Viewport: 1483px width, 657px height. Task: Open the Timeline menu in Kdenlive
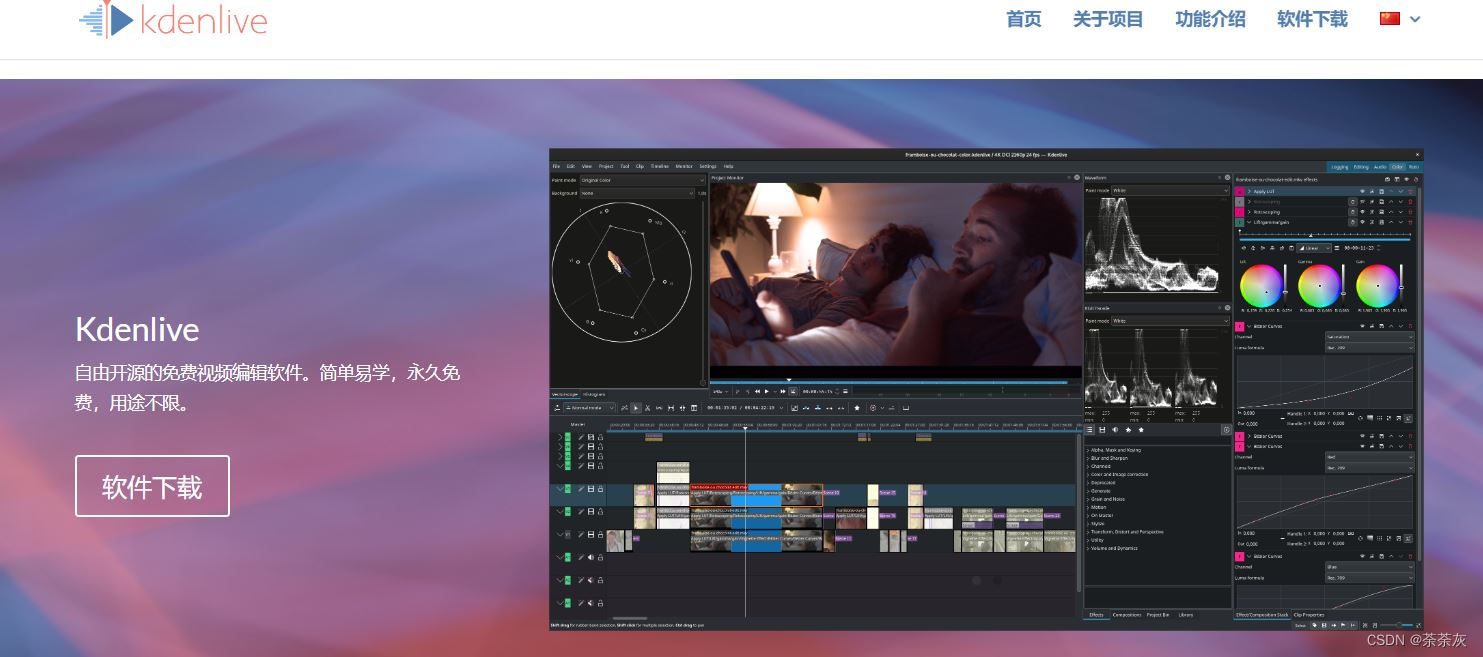click(659, 166)
